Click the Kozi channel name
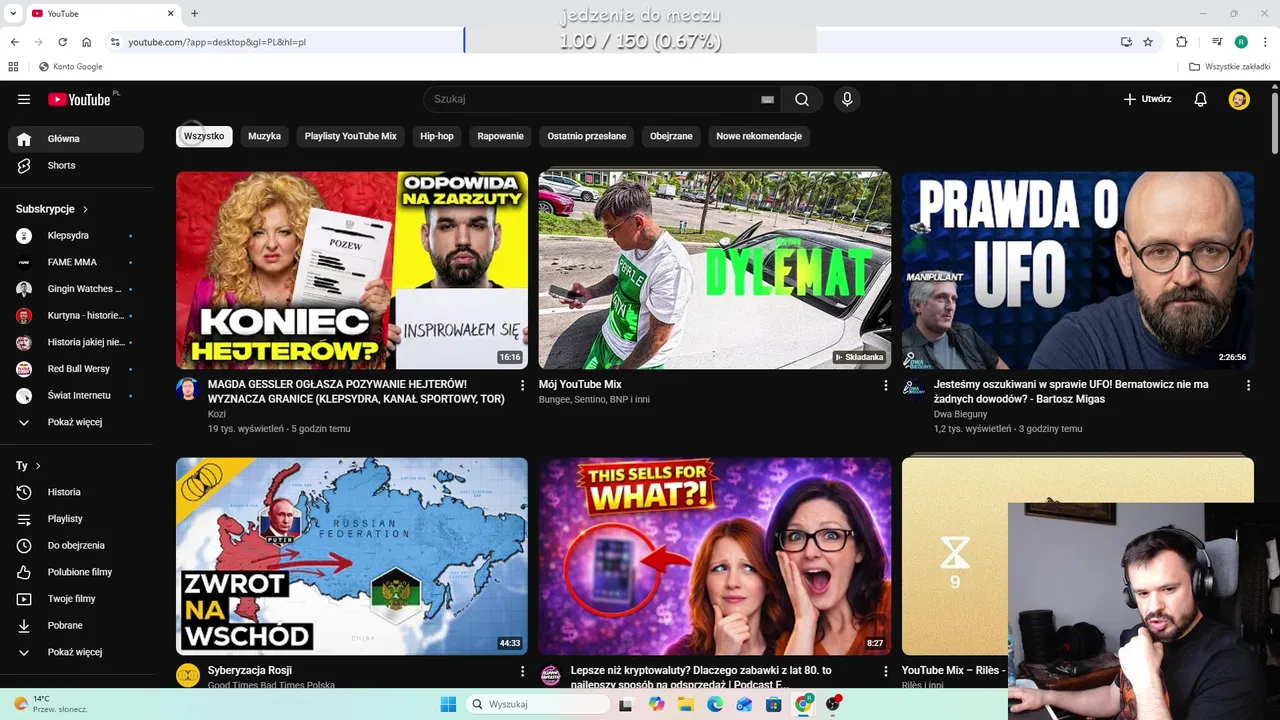The height and width of the screenshot is (720, 1280). (217, 414)
